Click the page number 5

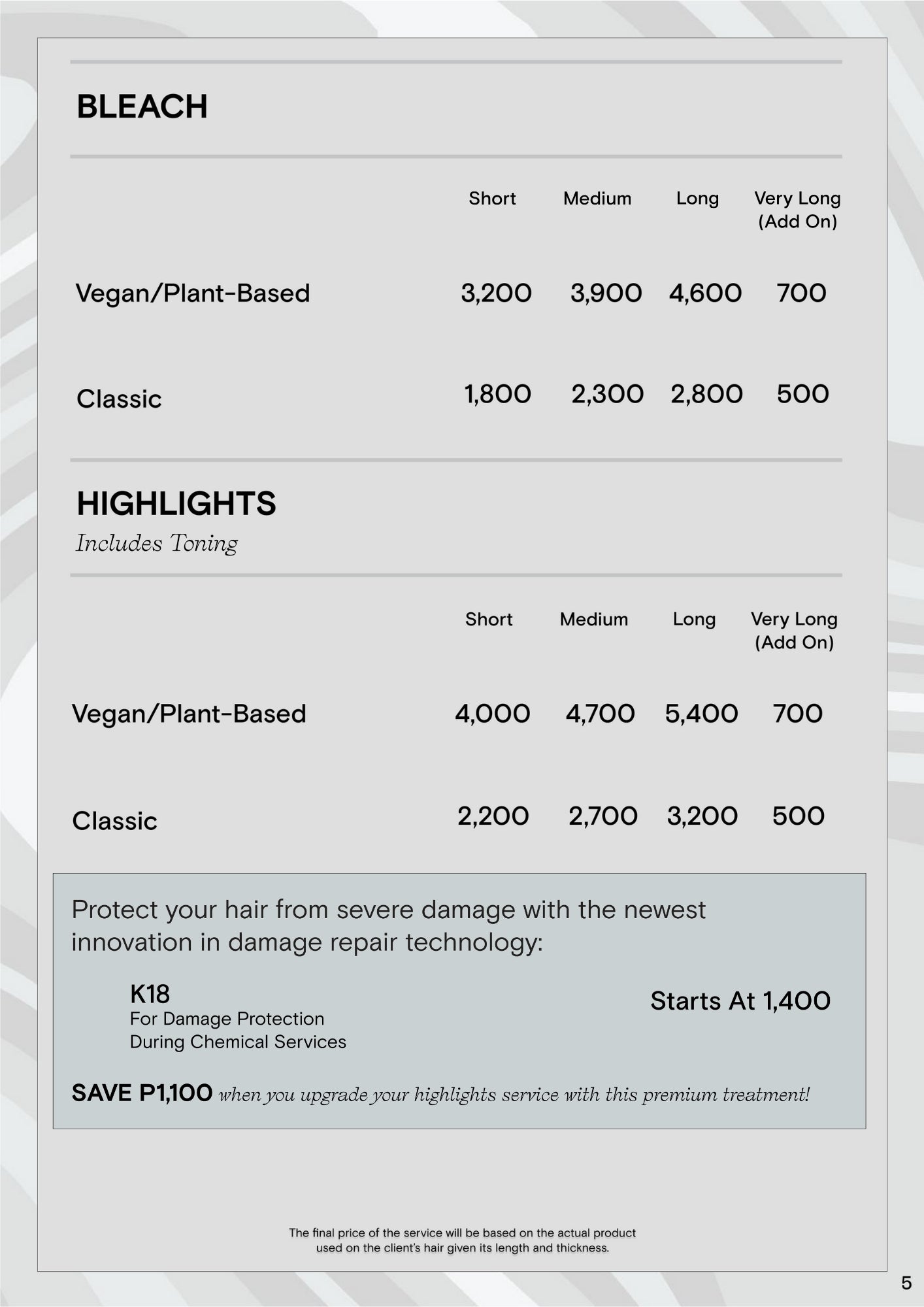coord(906,1283)
